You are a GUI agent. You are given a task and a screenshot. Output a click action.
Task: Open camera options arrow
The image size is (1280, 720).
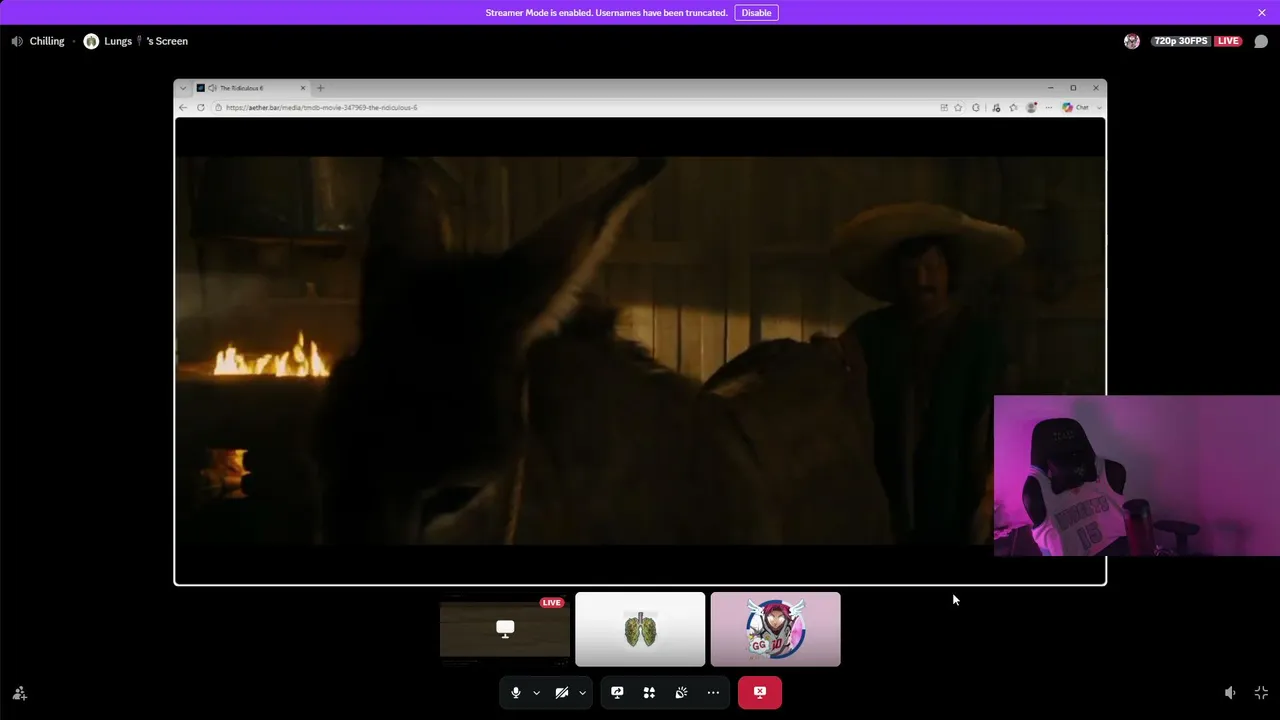click(x=582, y=692)
